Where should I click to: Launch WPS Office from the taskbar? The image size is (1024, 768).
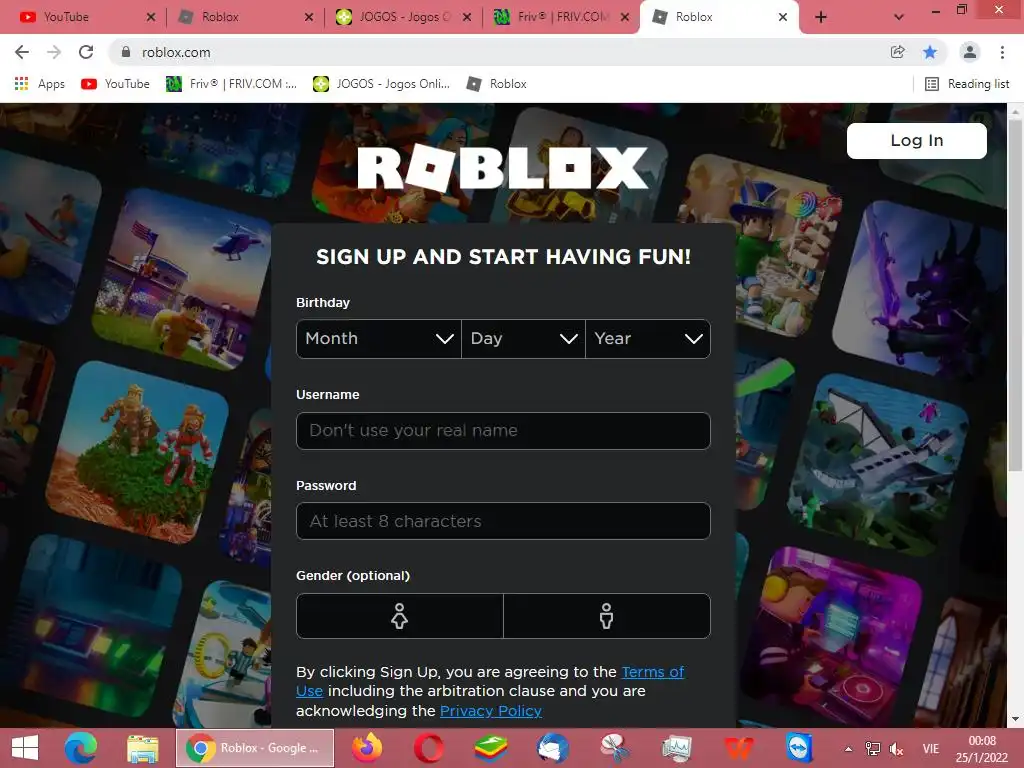pyautogui.click(x=738, y=748)
